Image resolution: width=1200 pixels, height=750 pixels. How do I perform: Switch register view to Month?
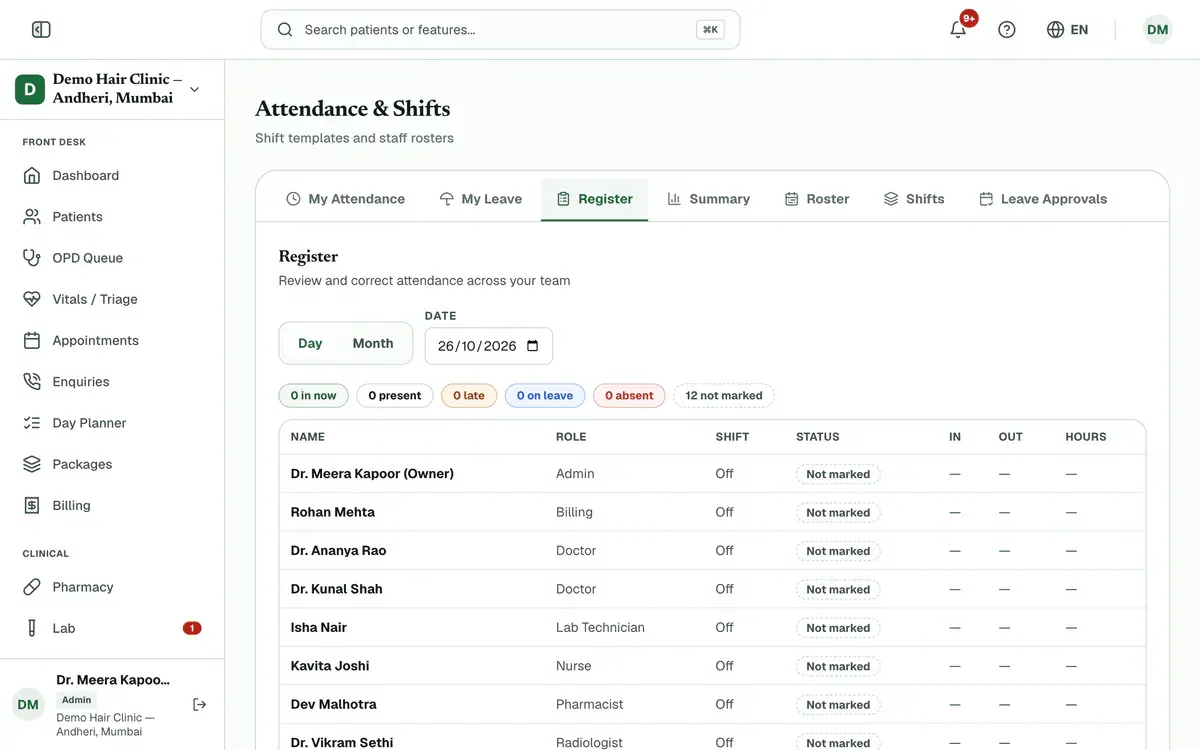373,343
